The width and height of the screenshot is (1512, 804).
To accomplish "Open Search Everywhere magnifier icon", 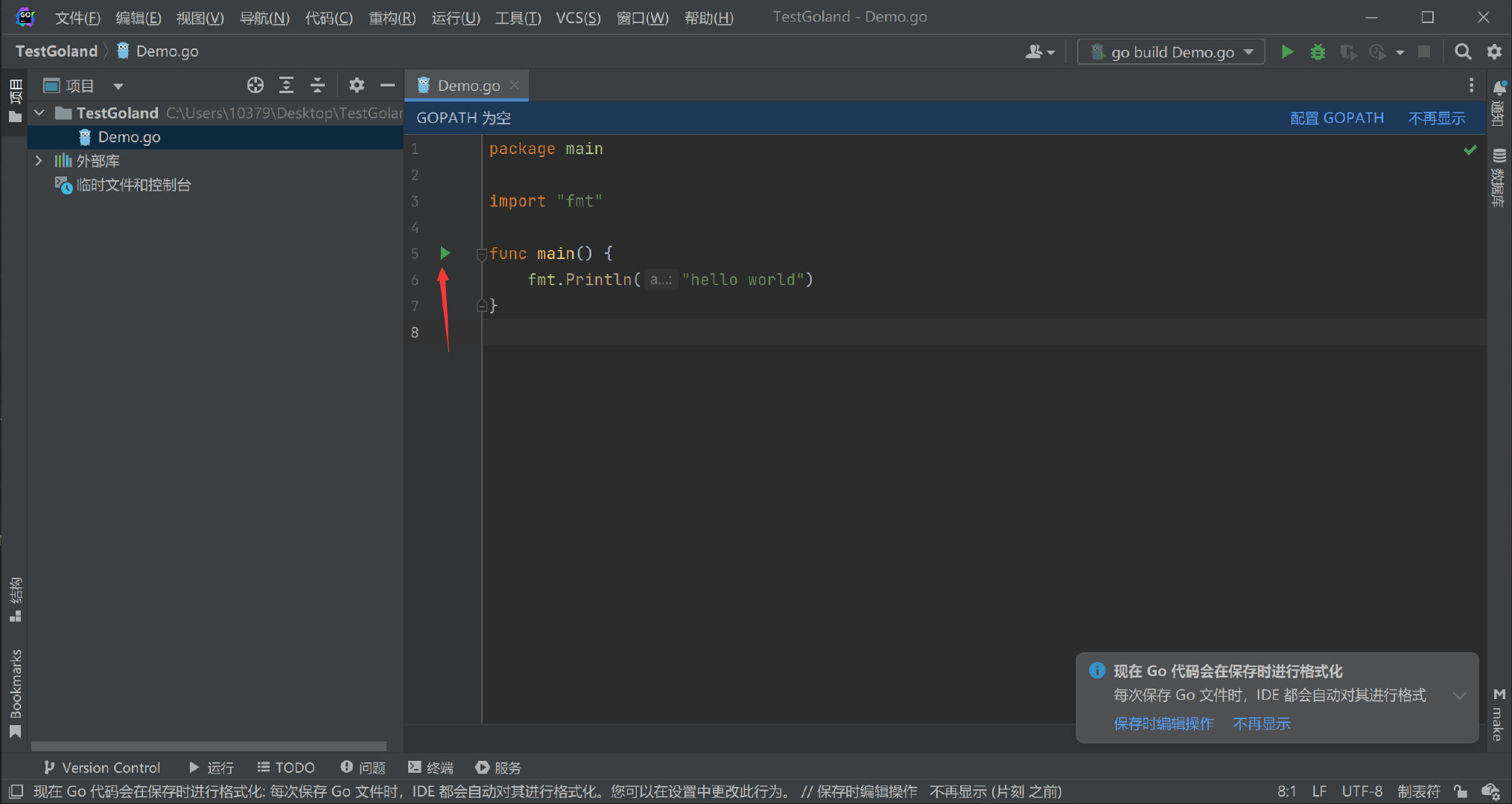I will tap(1463, 51).
